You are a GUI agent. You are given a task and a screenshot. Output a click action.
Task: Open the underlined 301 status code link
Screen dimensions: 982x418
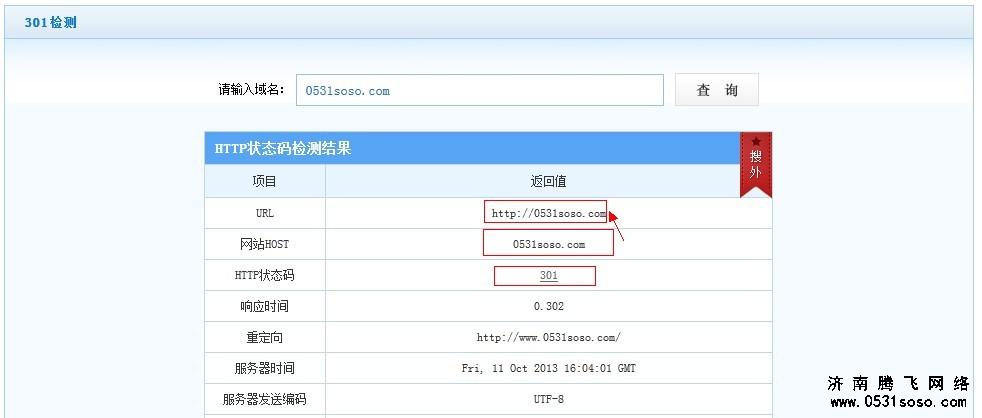coord(549,276)
